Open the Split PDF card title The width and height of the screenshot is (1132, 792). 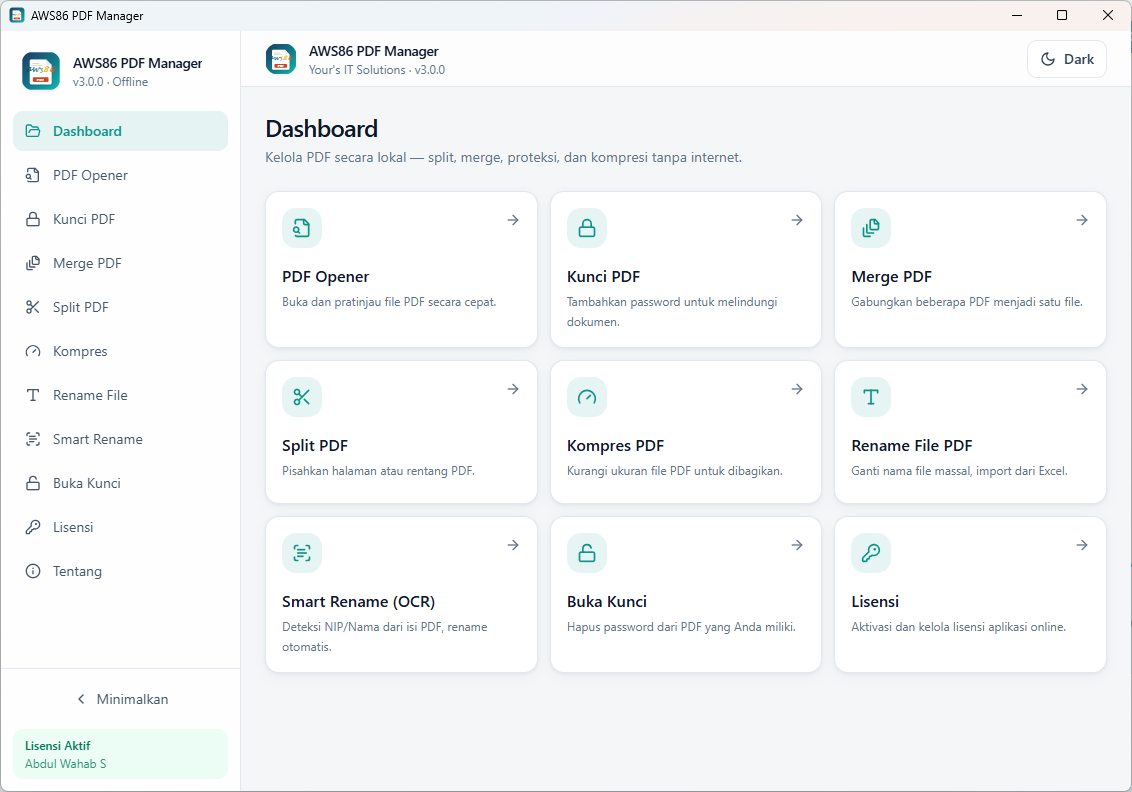click(315, 445)
